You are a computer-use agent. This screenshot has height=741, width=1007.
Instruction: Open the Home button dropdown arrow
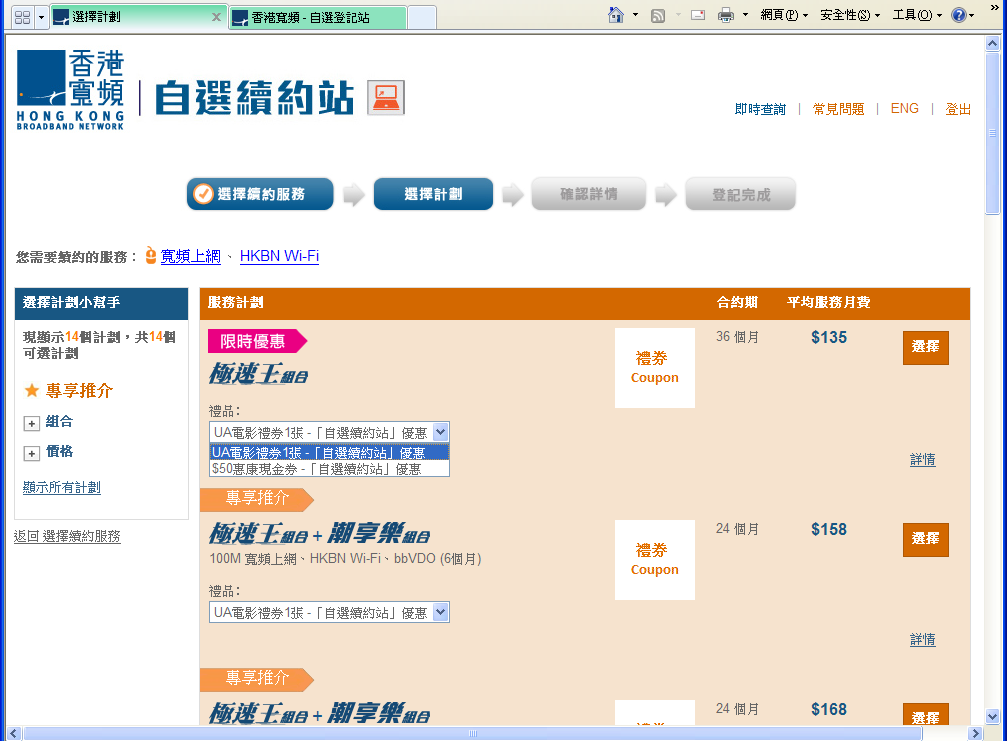[x=635, y=15]
